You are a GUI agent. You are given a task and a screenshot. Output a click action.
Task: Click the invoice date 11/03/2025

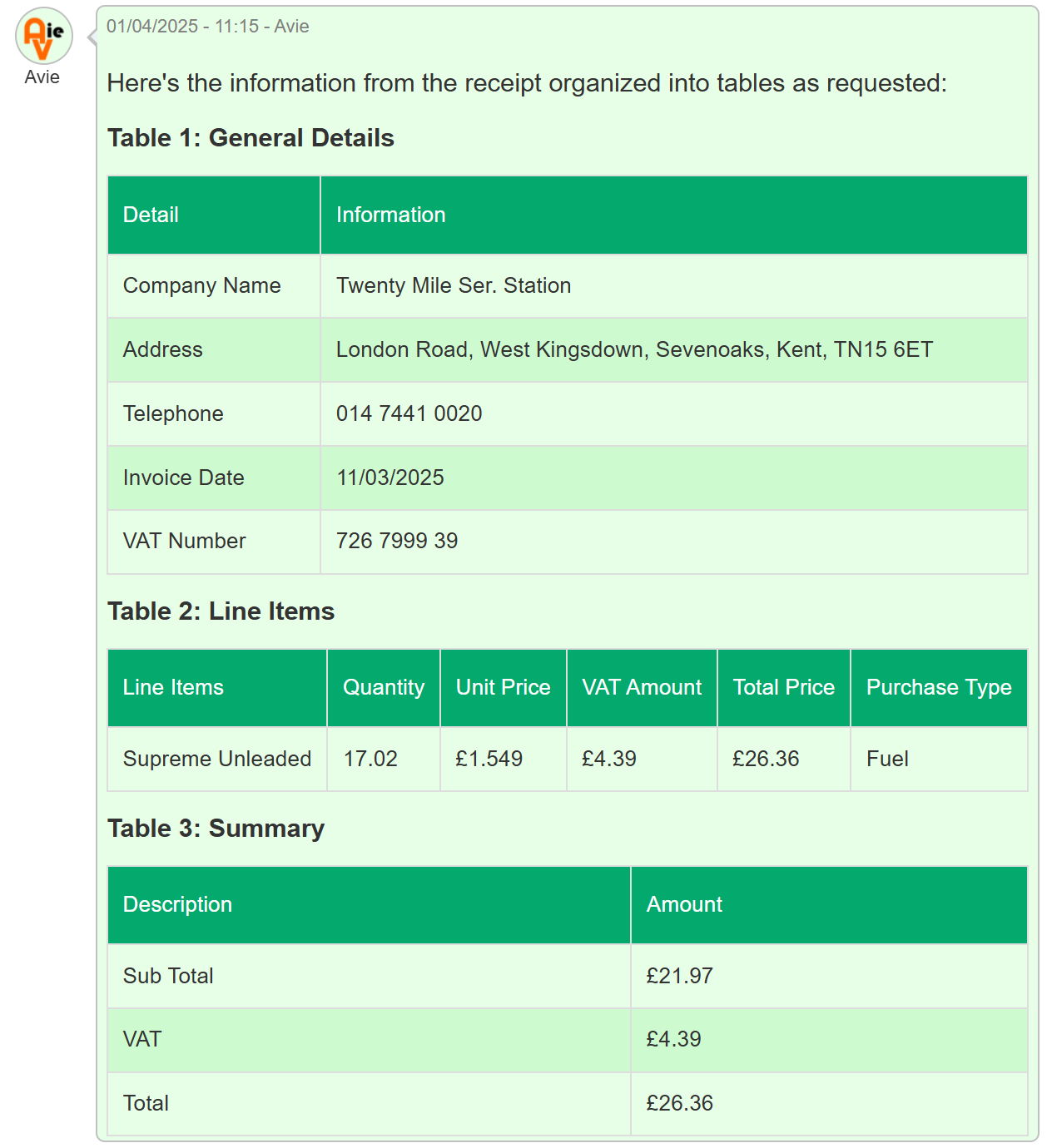[390, 478]
